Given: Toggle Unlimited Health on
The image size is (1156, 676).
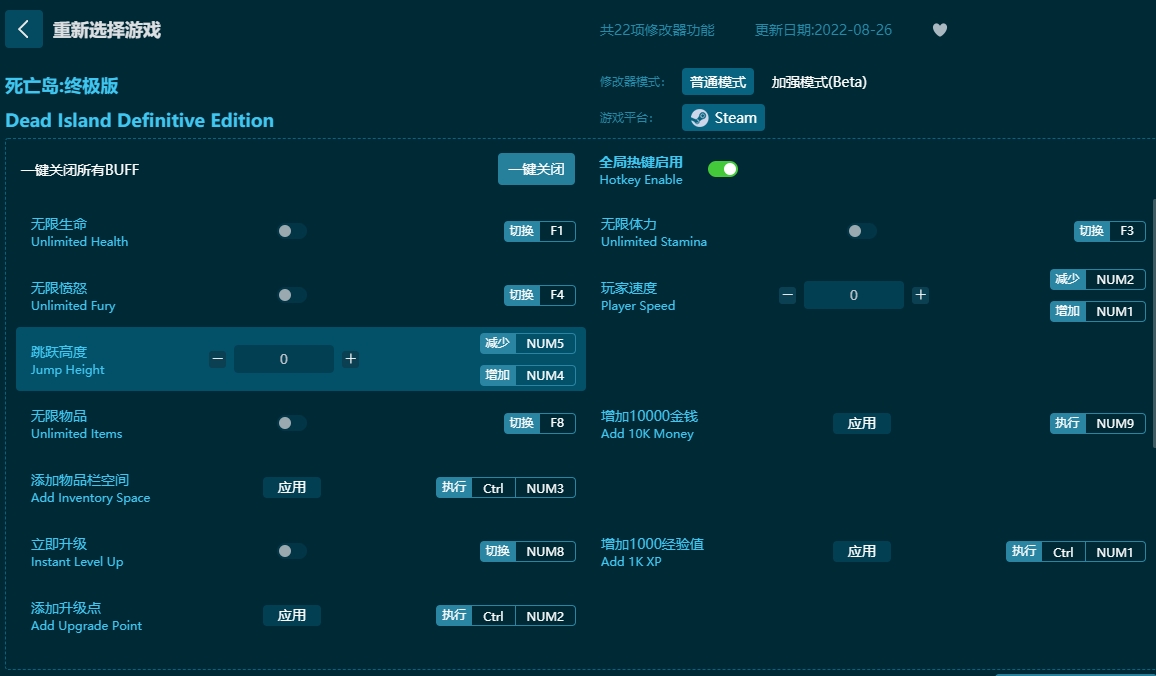Looking at the screenshot, I should (291, 230).
